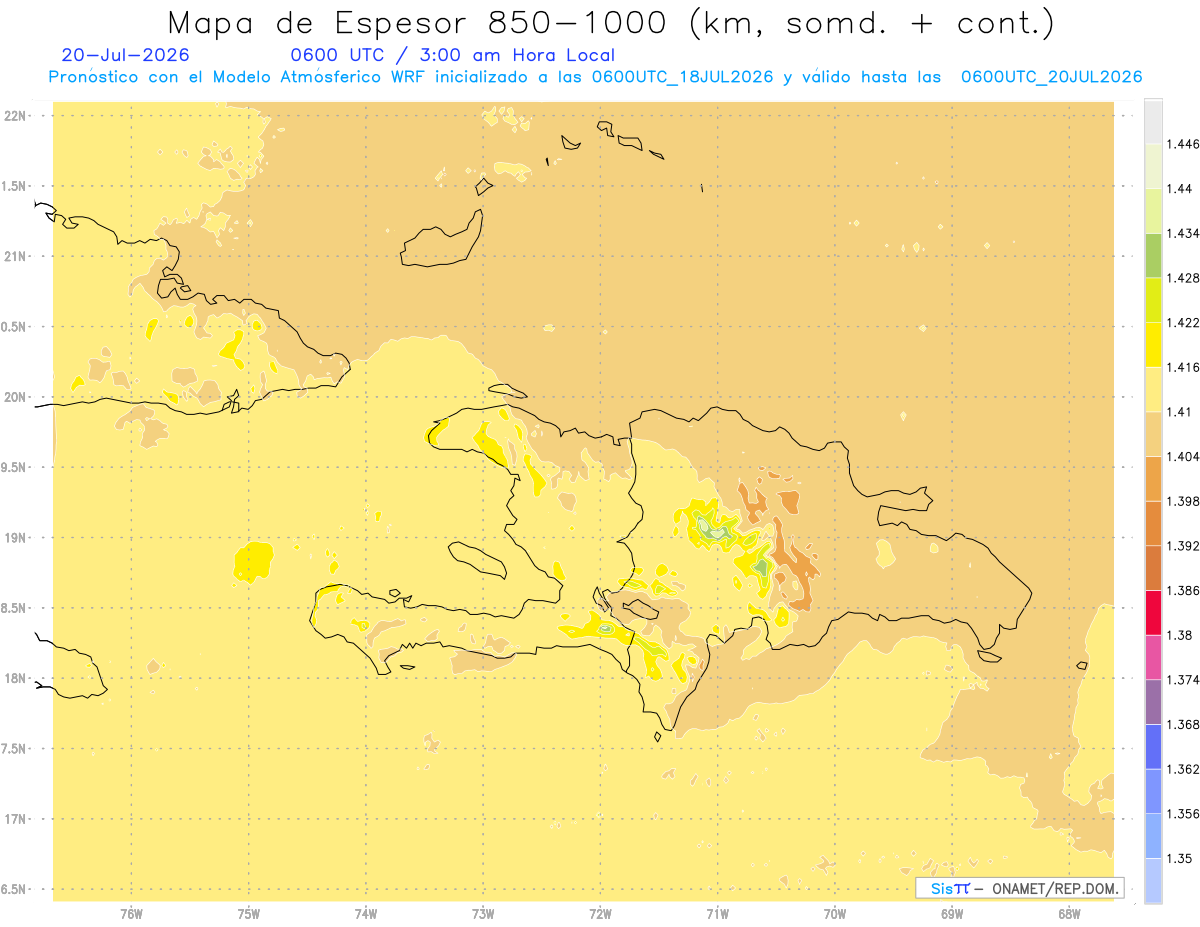The height and width of the screenshot is (927, 1200).
Task: Click the longitude label '70W'
Action: click(x=835, y=913)
